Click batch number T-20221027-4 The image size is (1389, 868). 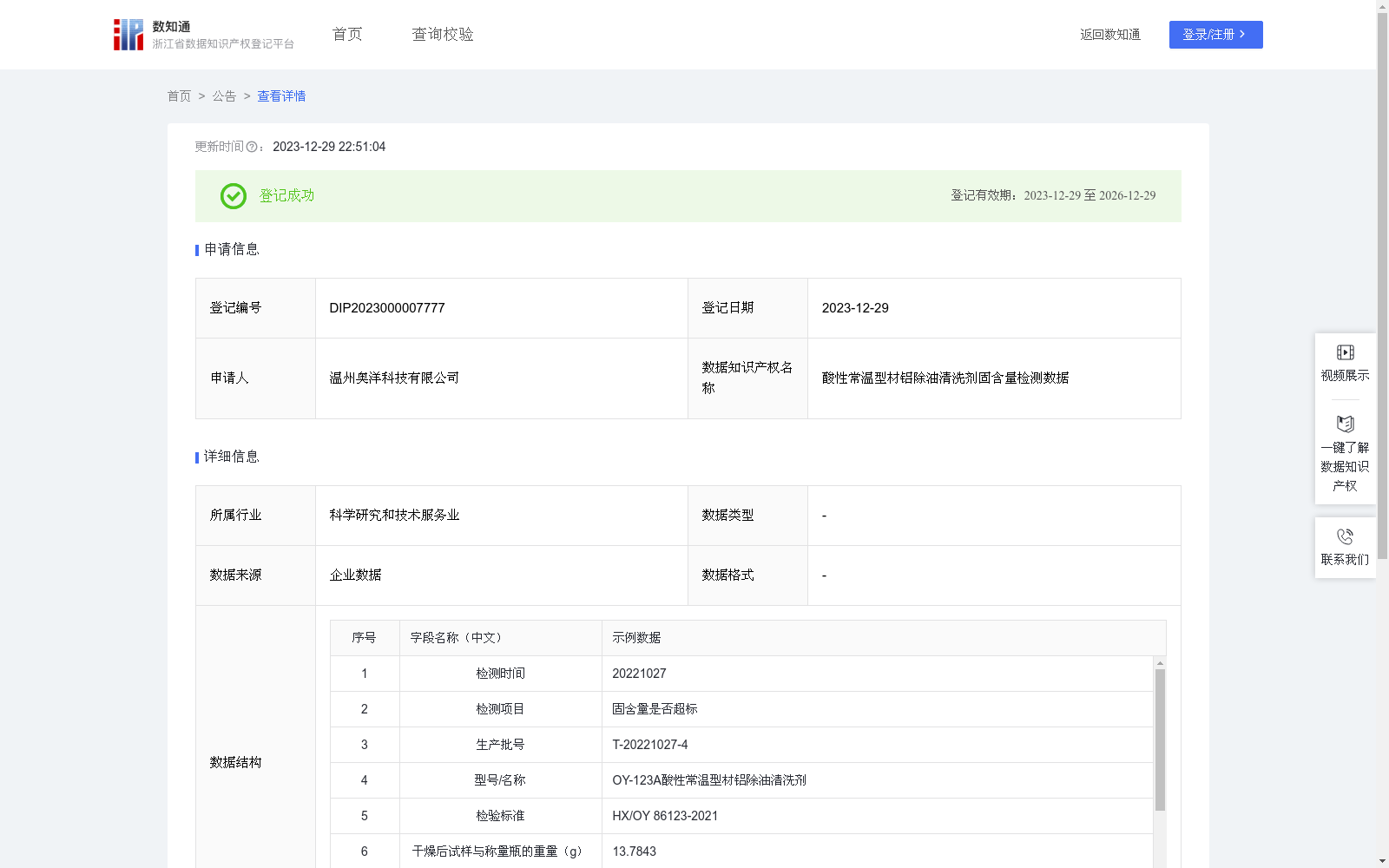click(649, 745)
